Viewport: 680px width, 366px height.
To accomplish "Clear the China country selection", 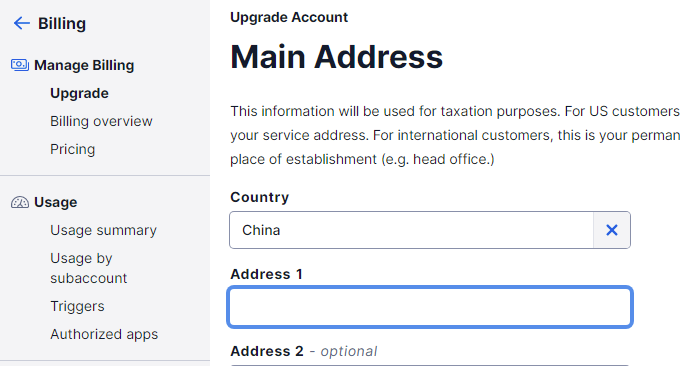I will pos(611,230).
